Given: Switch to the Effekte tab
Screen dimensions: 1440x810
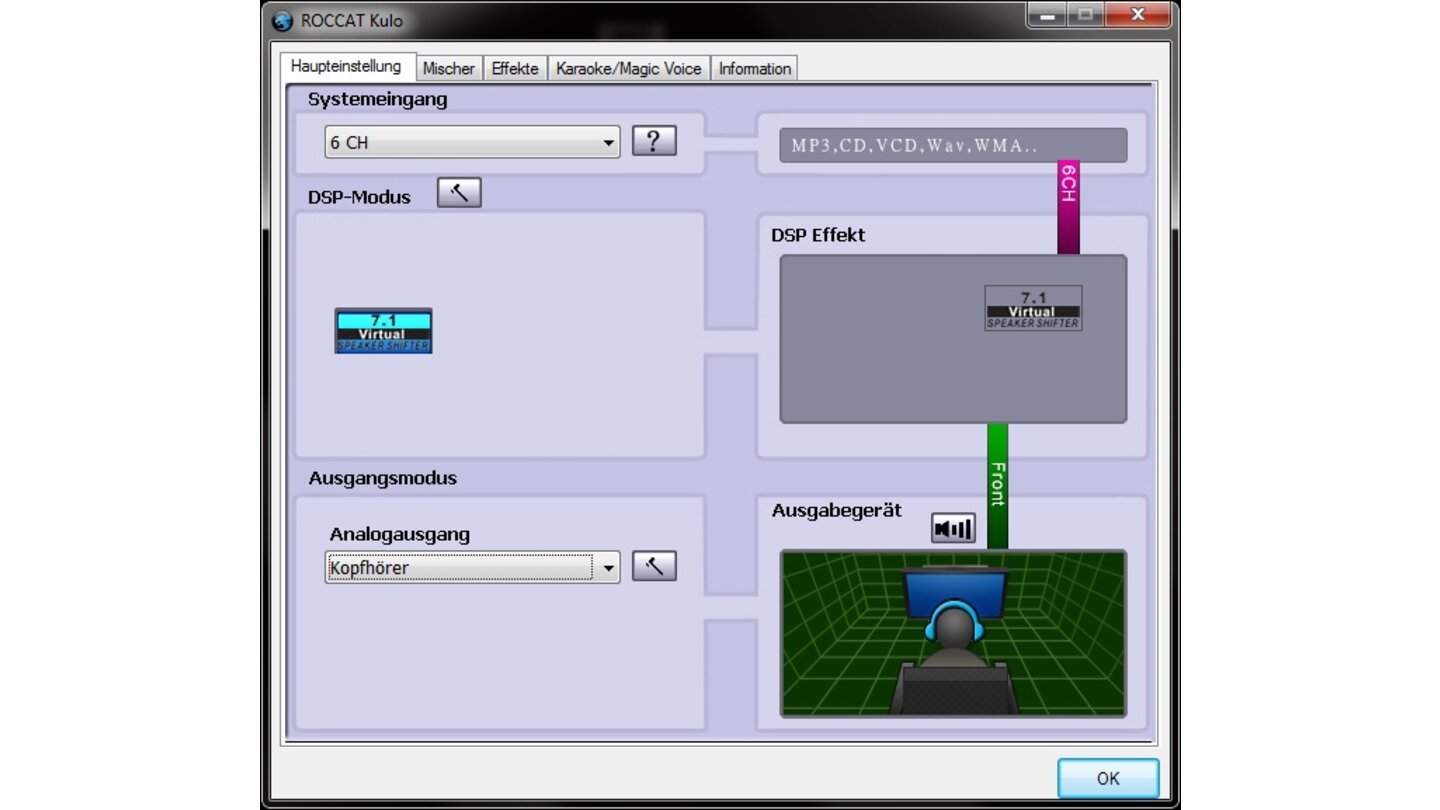Looking at the screenshot, I should (x=515, y=69).
